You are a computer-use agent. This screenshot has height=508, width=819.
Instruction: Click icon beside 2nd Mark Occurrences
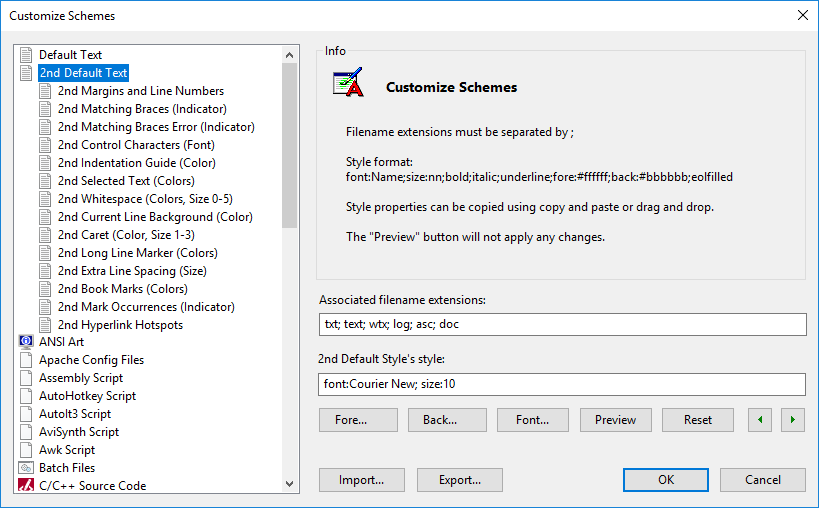coord(45,307)
